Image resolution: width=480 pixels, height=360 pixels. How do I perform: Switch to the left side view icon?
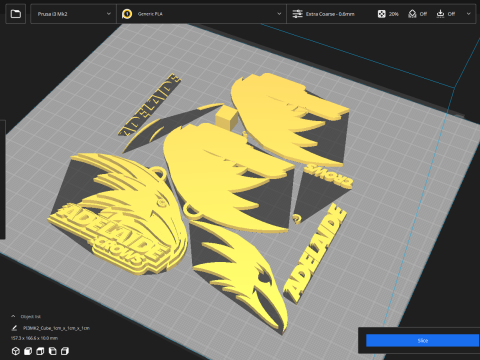coord(53,351)
